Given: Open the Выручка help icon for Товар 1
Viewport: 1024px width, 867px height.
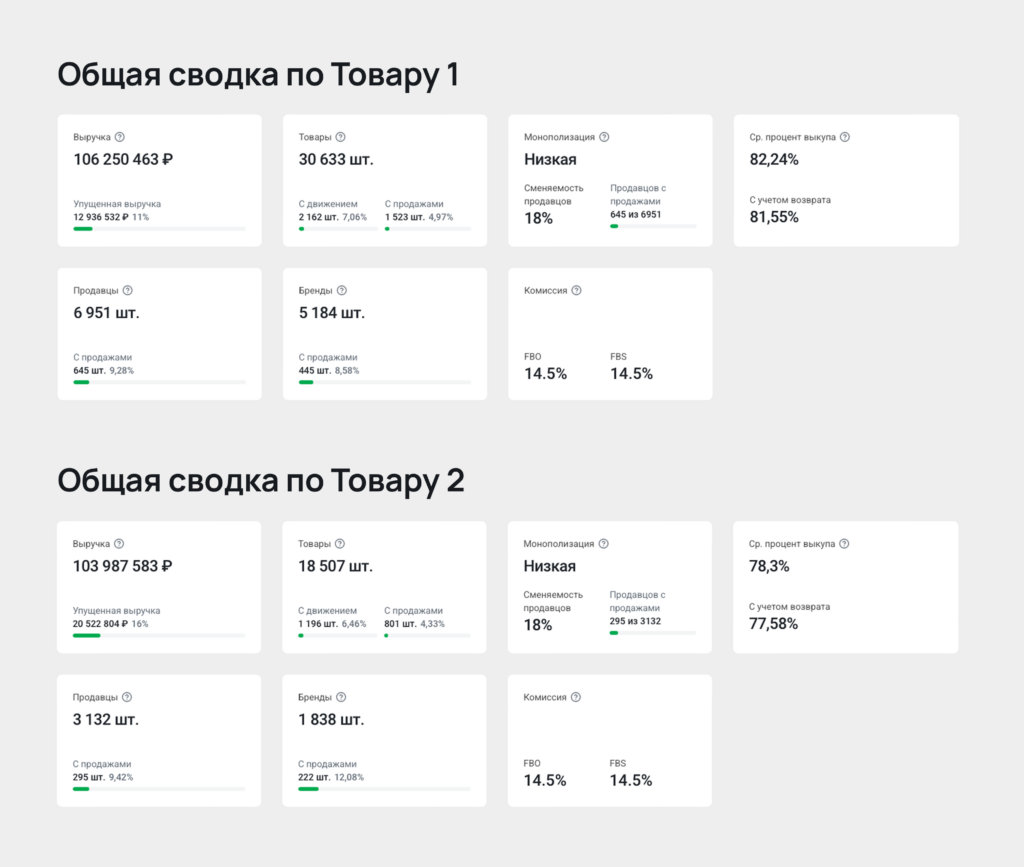Looking at the screenshot, I should point(119,137).
